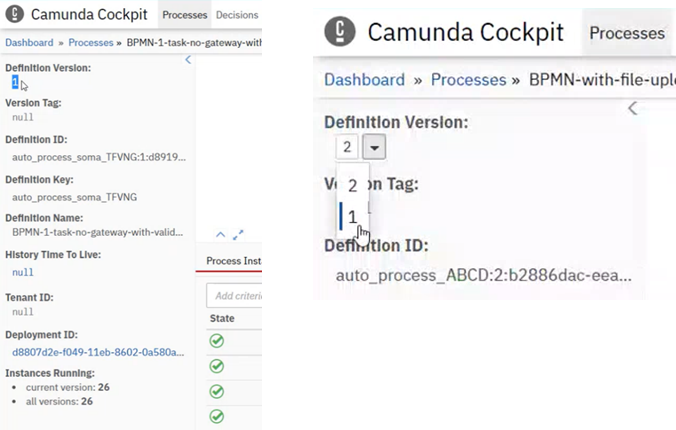Open the Decisions tab
Image resolution: width=676 pixels, height=430 pixels.
(237, 15)
